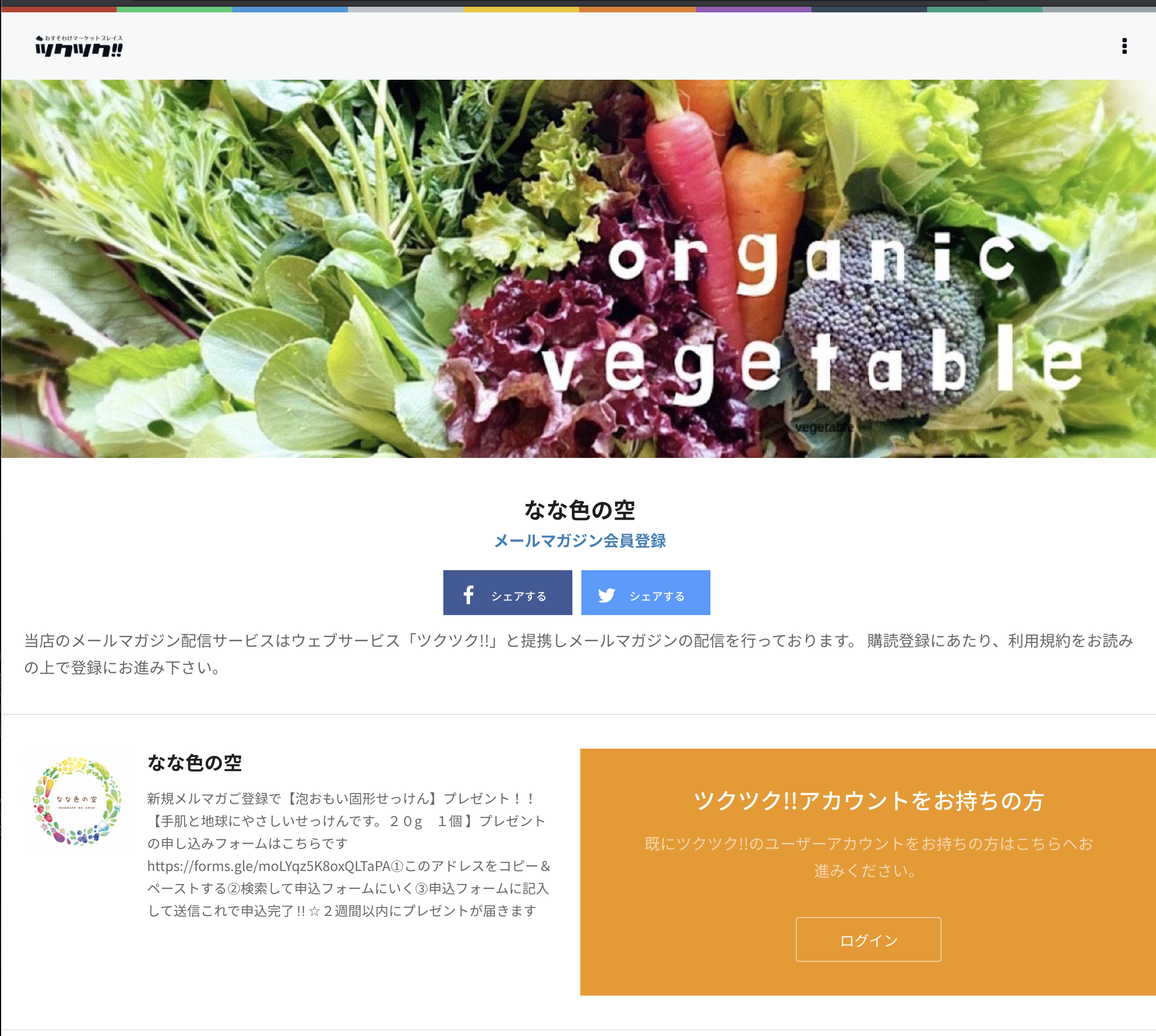Click the red segment of the top color bar
1156x1036 pixels.
58,9
